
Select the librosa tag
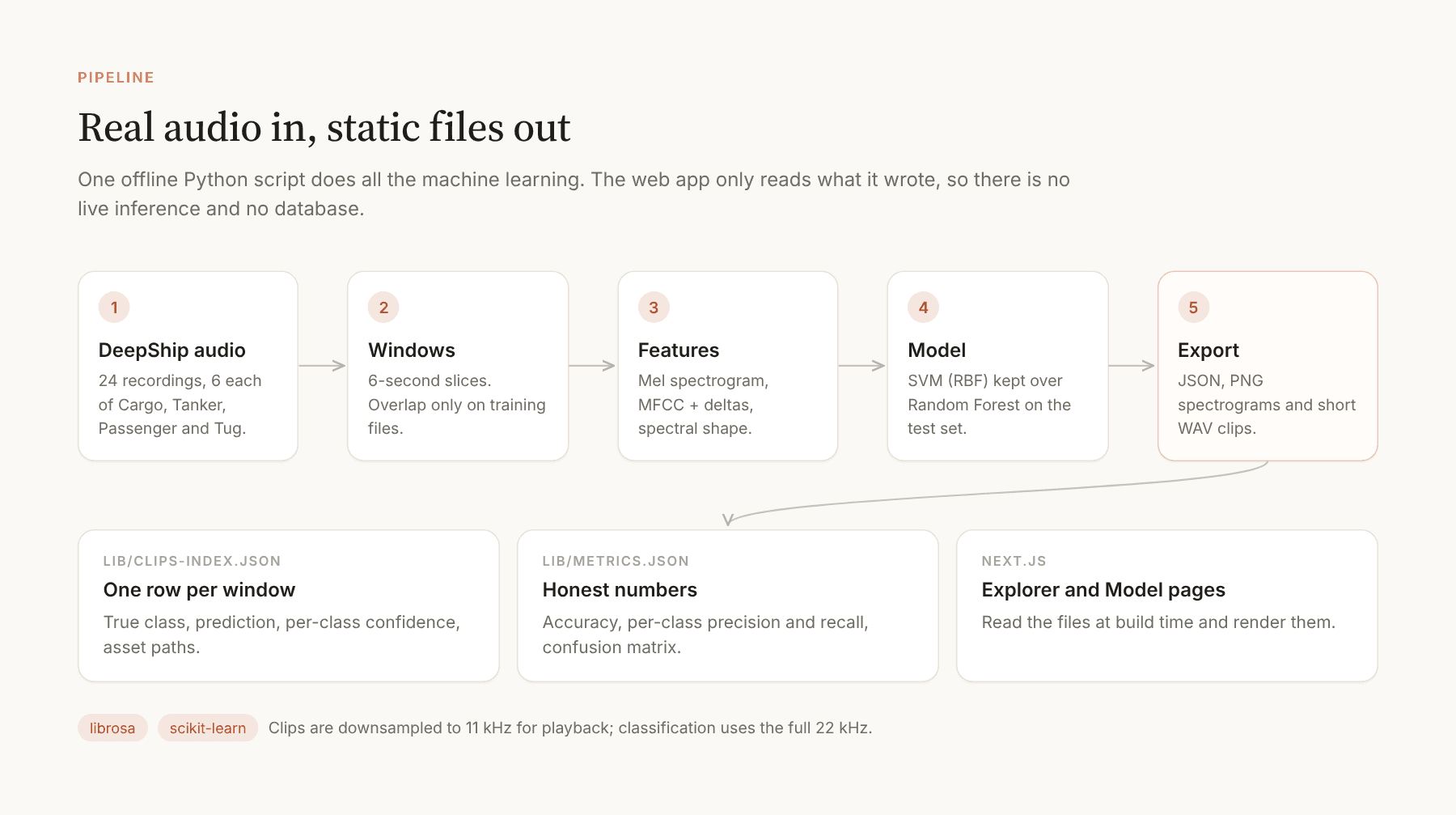point(112,728)
